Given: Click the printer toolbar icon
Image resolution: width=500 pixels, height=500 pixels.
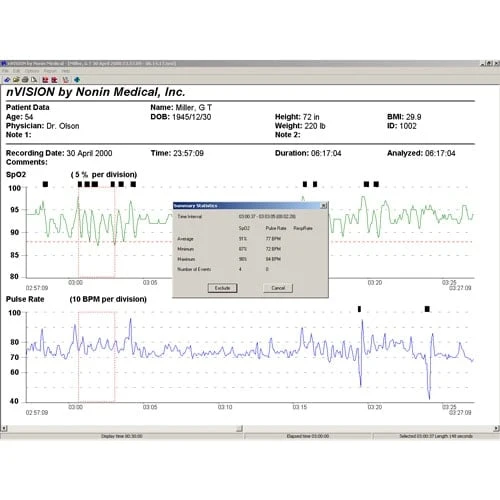Looking at the screenshot, I should [25, 80].
